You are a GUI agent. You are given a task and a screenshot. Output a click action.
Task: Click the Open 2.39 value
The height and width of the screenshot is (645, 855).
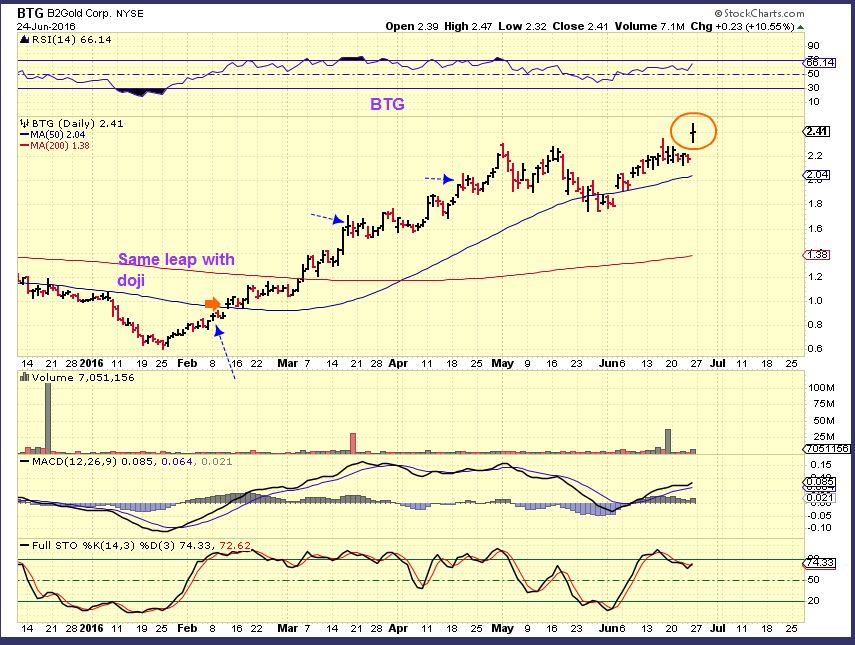click(x=412, y=26)
